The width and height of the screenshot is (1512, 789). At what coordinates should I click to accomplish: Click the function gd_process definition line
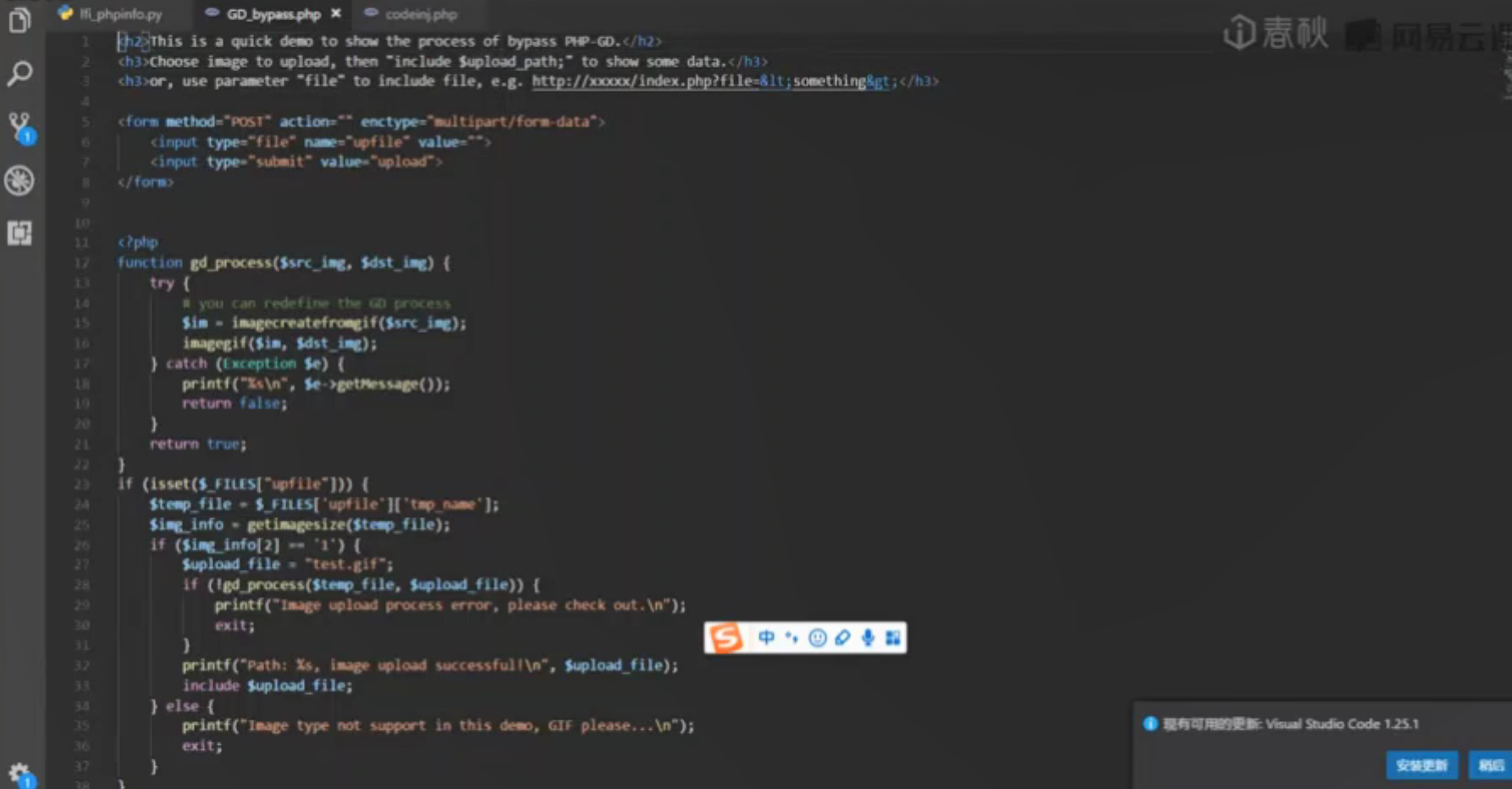284,262
